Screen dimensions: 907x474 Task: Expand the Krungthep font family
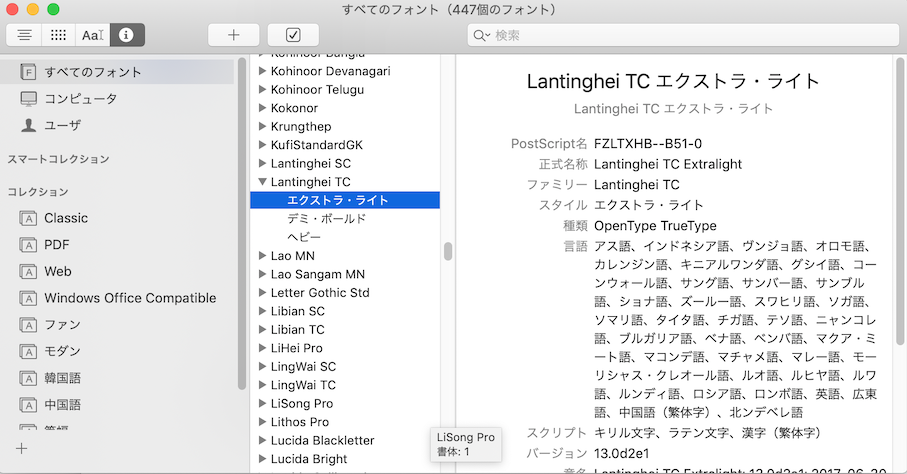[x=262, y=127]
